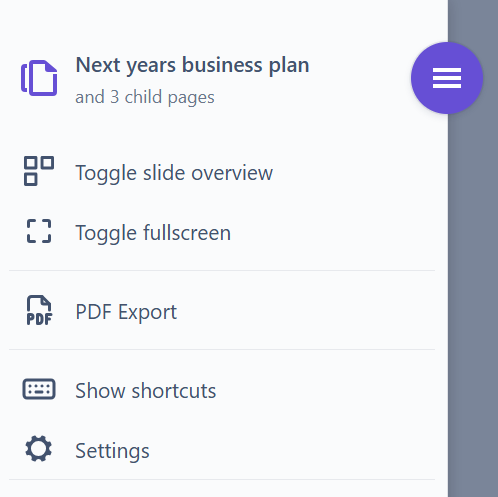This screenshot has height=497, width=498.
Task: Dismiss menu by clicking the gray backdrop
Action: pos(473,300)
